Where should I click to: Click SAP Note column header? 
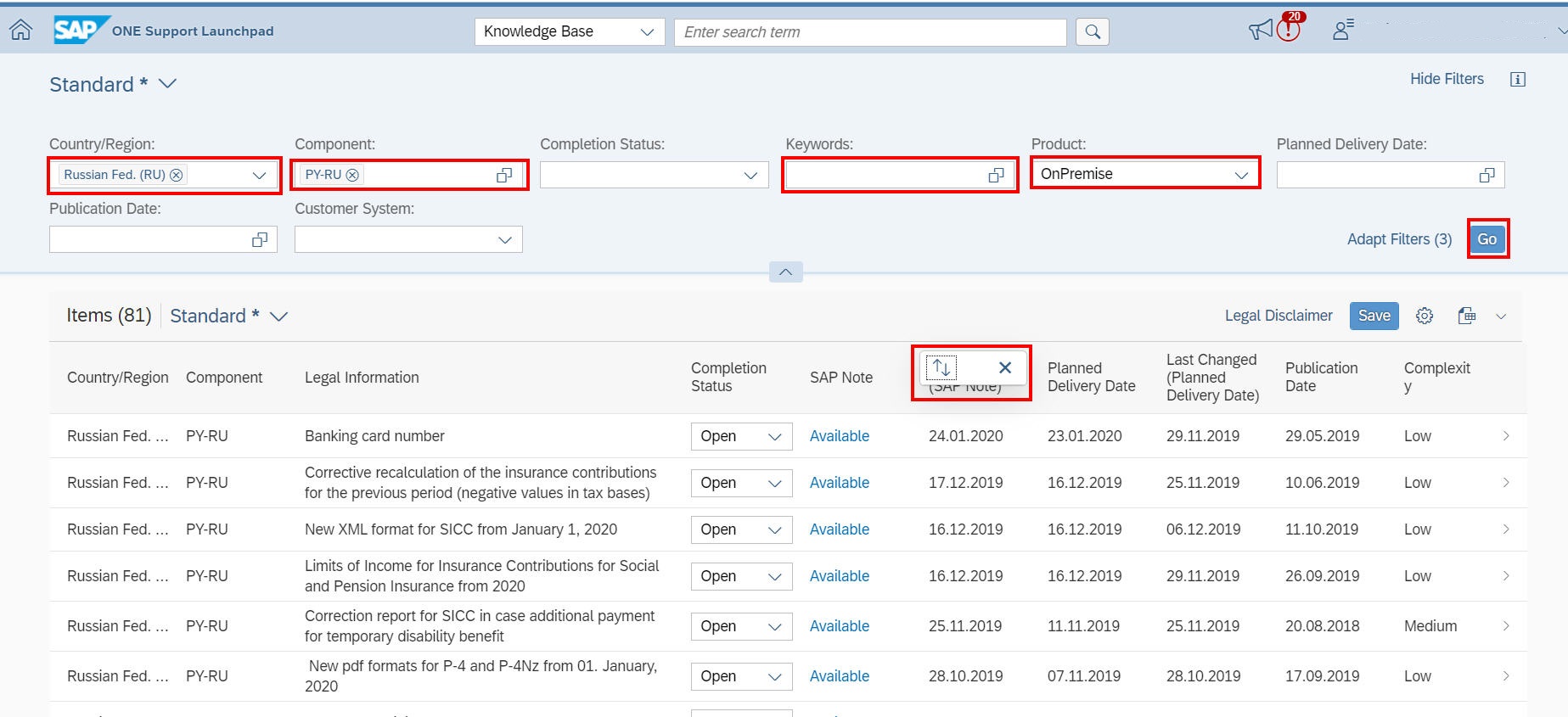pos(841,378)
